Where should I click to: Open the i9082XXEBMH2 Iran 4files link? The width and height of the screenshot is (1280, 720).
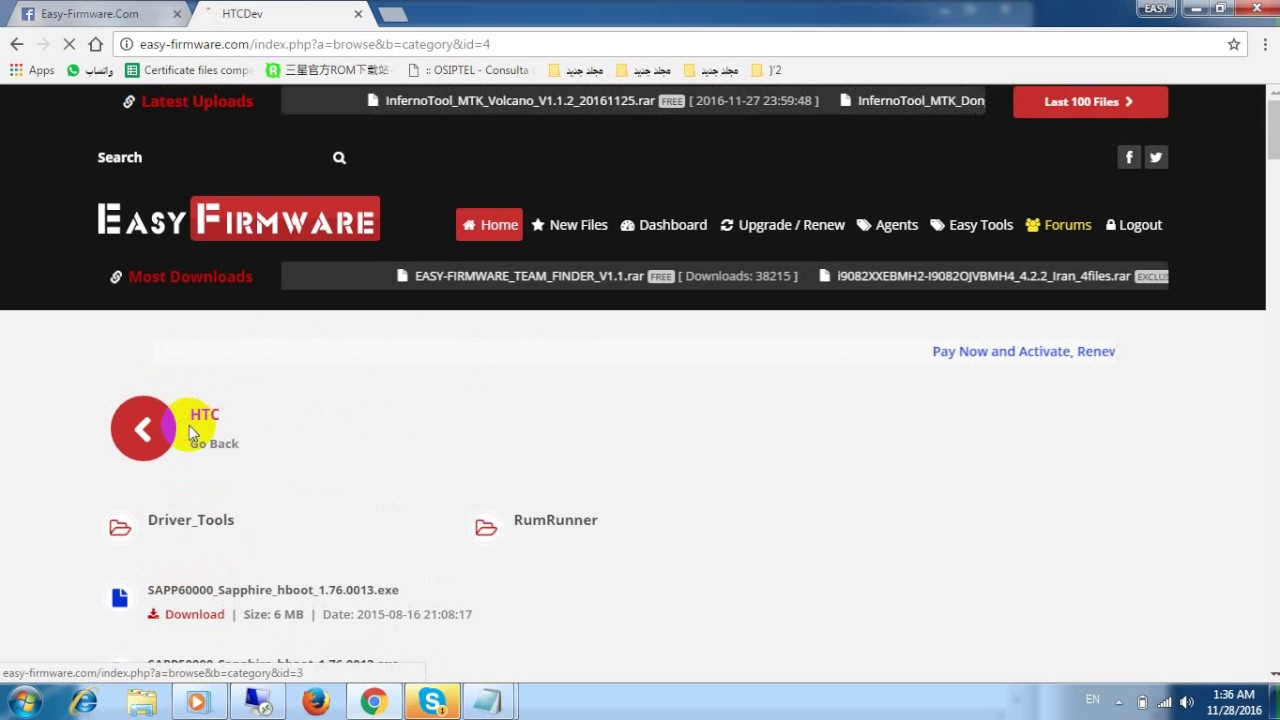983,276
